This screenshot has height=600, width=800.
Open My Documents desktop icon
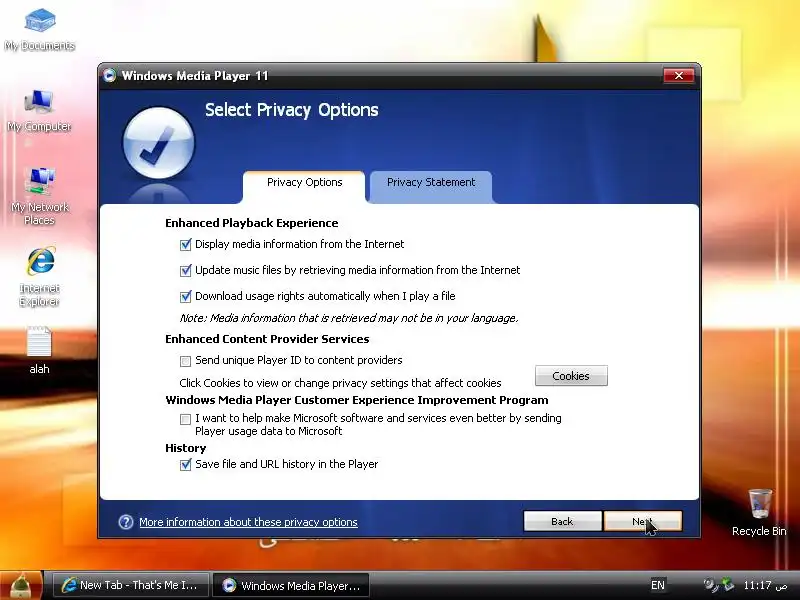coord(40,30)
